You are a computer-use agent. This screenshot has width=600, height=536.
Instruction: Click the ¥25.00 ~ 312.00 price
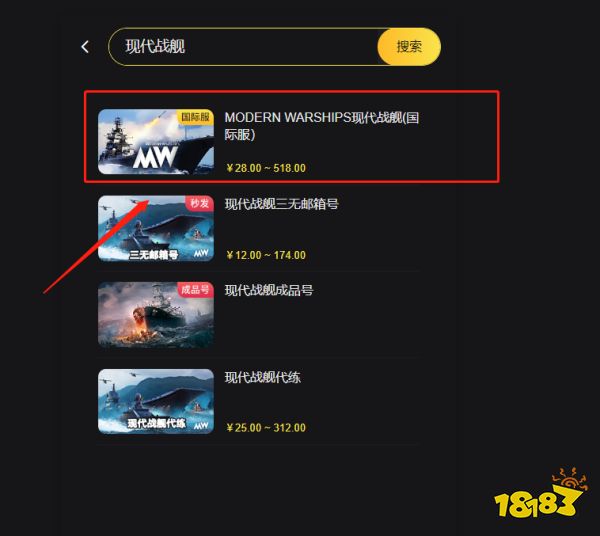266,428
